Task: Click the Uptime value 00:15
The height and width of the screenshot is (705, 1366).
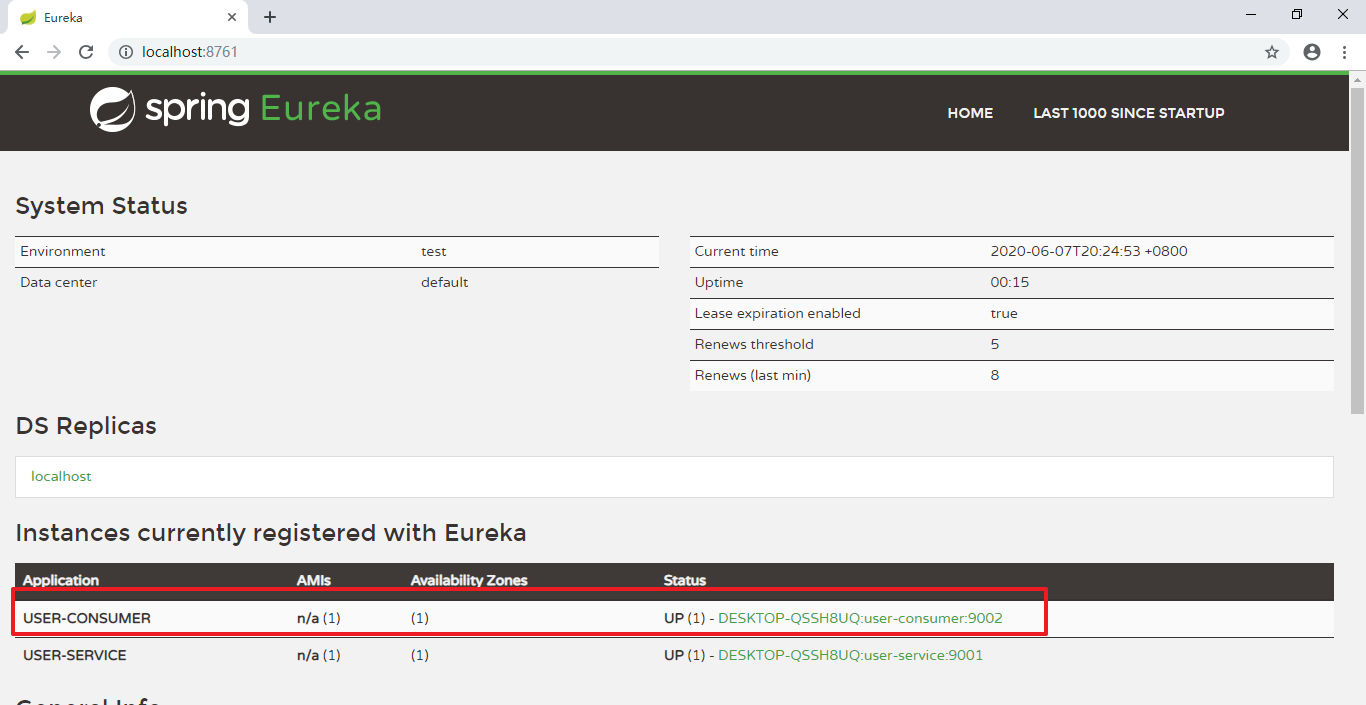Action: coord(1010,282)
